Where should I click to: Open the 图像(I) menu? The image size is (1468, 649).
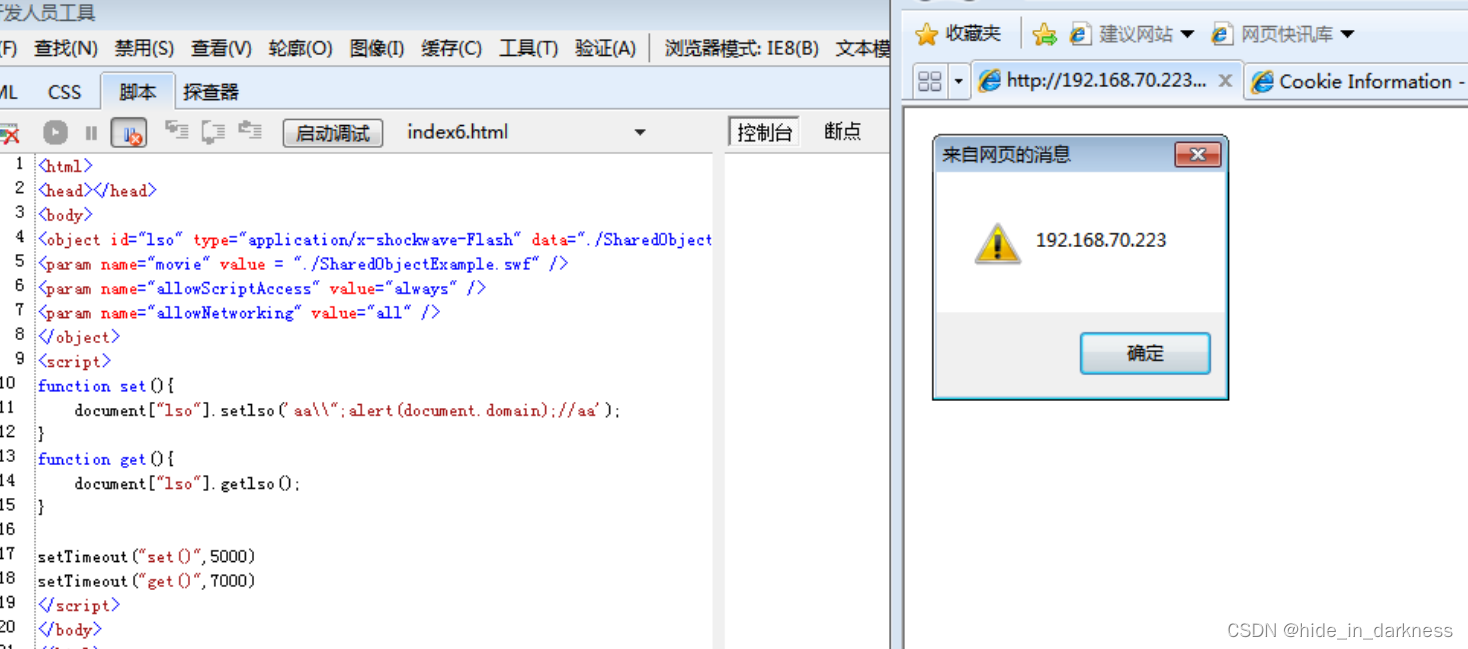tap(377, 48)
